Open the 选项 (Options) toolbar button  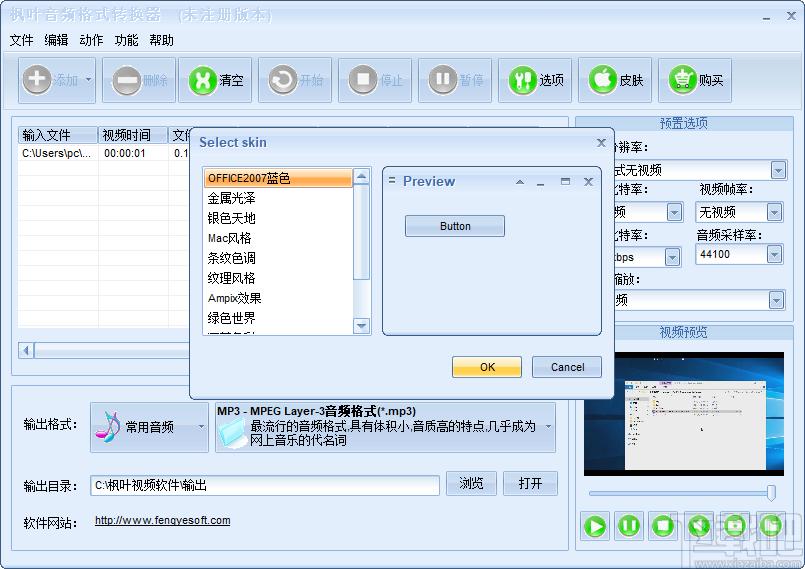535,80
